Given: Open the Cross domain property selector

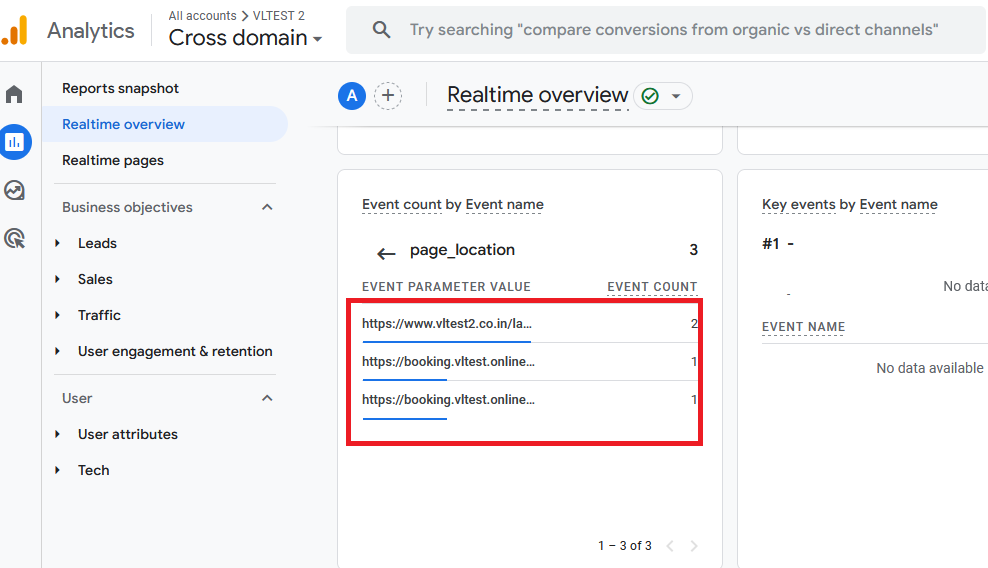Looking at the screenshot, I should coord(245,38).
